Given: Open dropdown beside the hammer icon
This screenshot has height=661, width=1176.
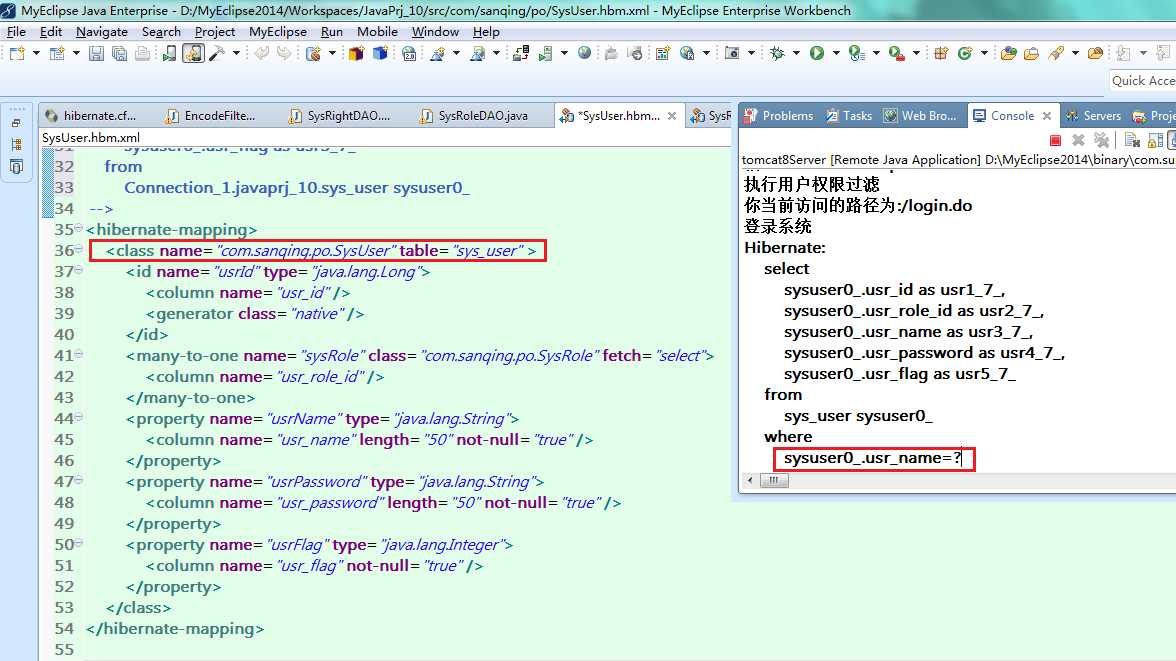Looking at the screenshot, I should click(236, 53).
